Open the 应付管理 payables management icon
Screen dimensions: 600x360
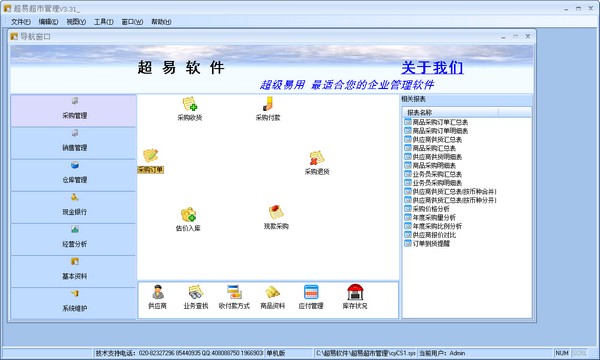(311, 297)
